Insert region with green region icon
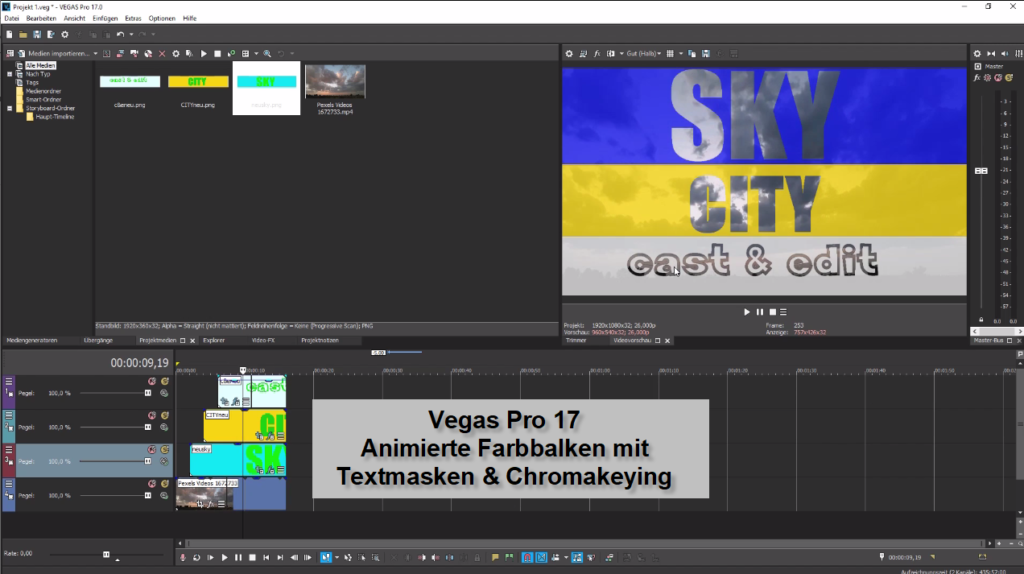 (509, 558)
